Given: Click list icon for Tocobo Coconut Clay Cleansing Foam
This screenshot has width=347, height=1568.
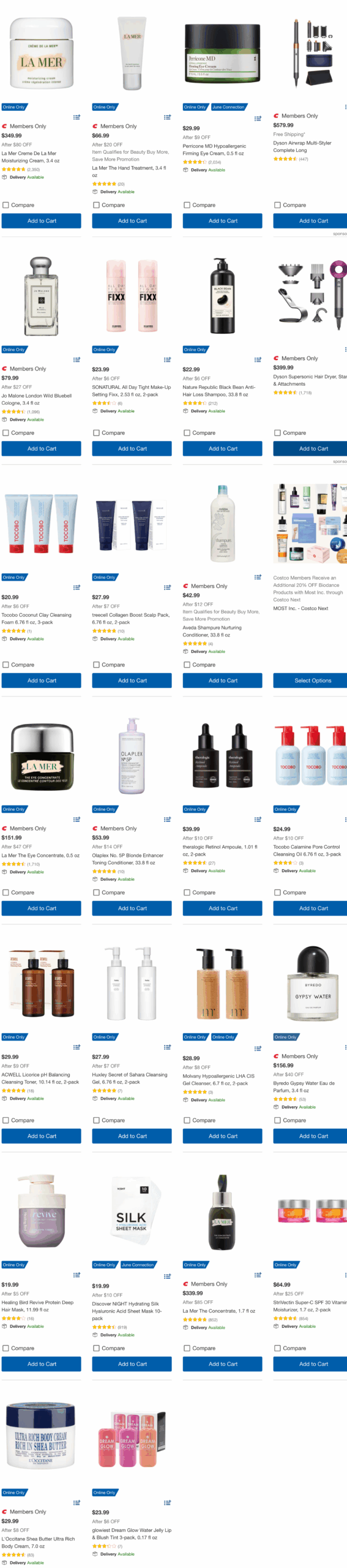Looking at the screenshot, I should pos(76,587).
